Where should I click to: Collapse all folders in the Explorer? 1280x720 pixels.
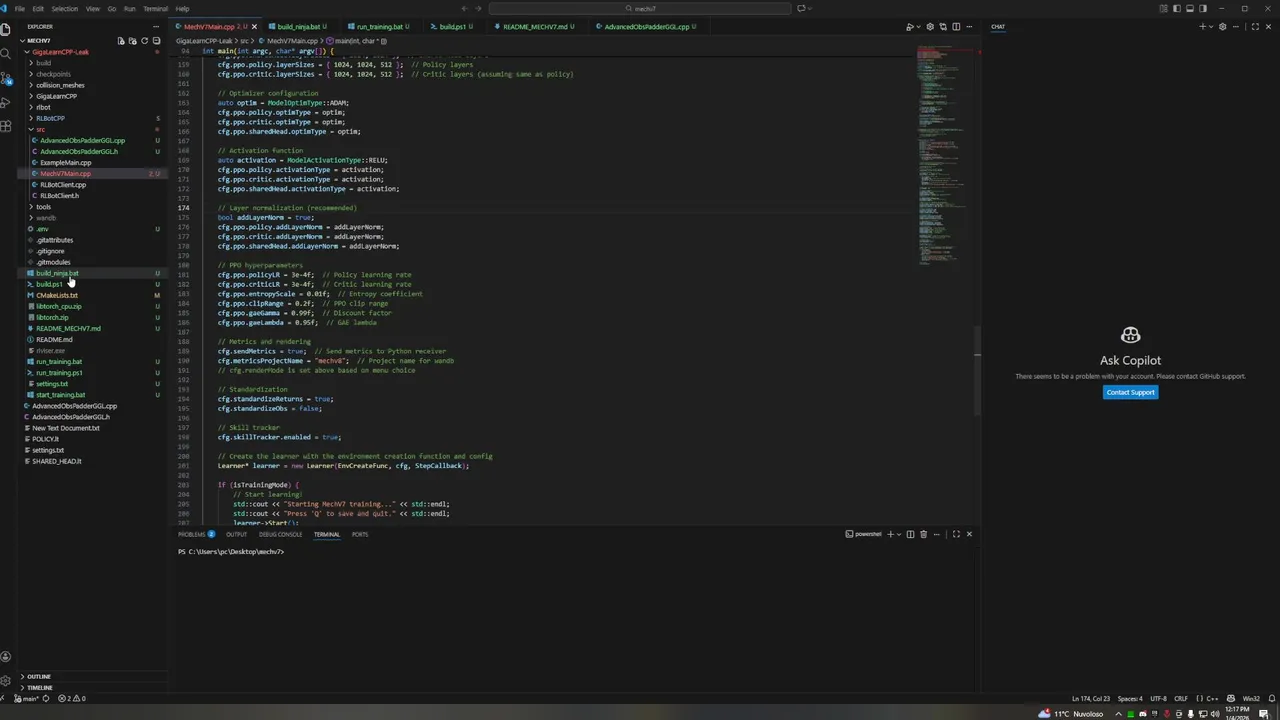click(x=156, y=41)
